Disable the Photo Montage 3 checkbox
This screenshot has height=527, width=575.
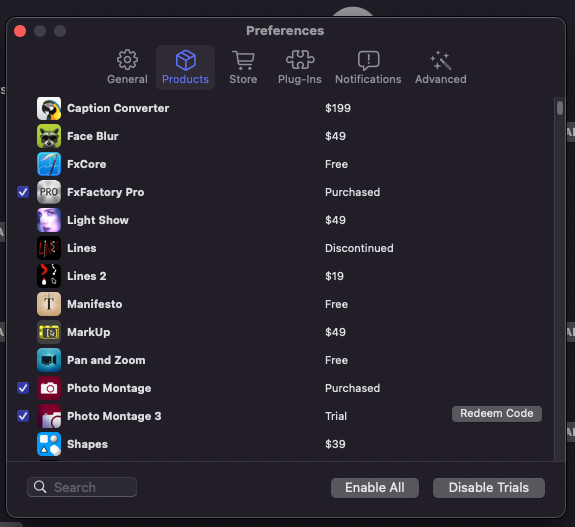23,416
